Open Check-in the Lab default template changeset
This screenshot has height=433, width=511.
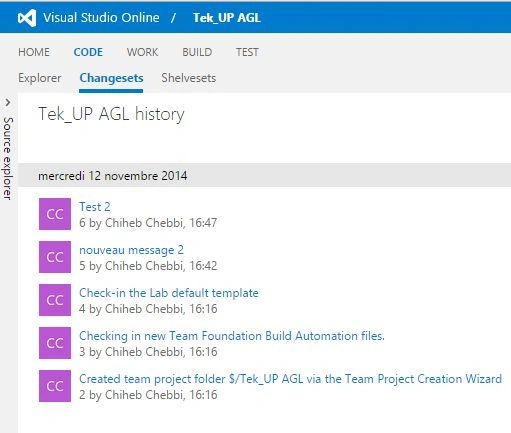click(x=169, y=293)
